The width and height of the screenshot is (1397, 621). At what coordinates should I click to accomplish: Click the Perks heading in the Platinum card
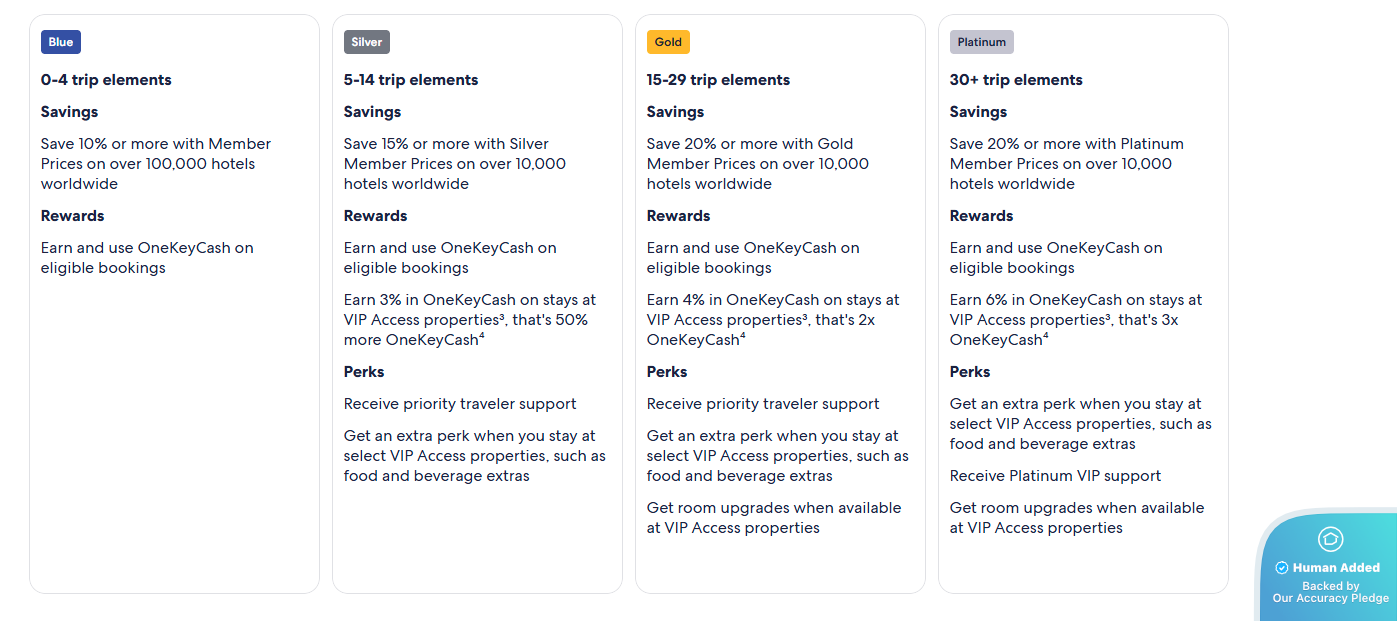970,372
